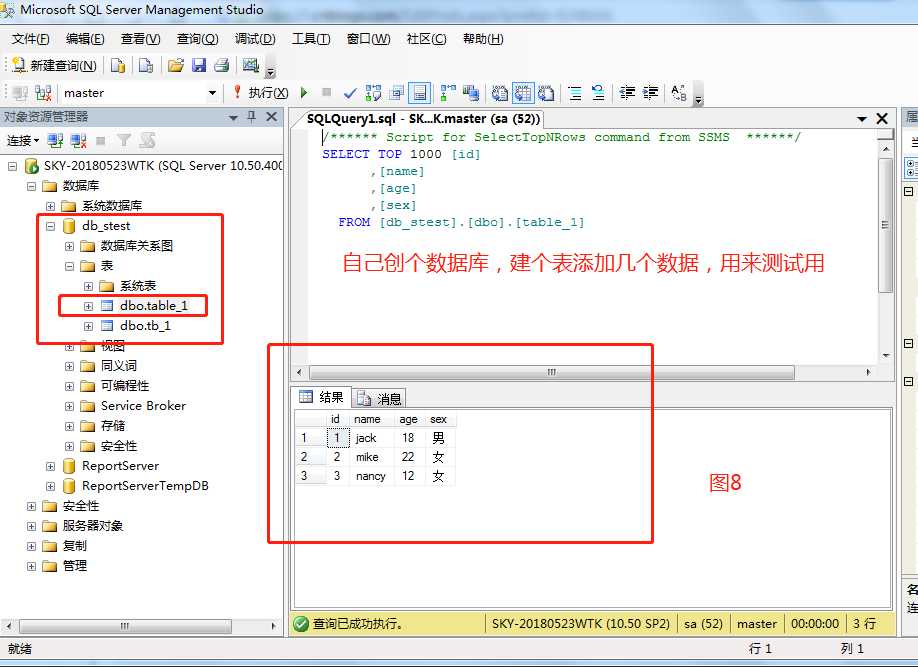Click the Execute (执行) button

(261, 93)
